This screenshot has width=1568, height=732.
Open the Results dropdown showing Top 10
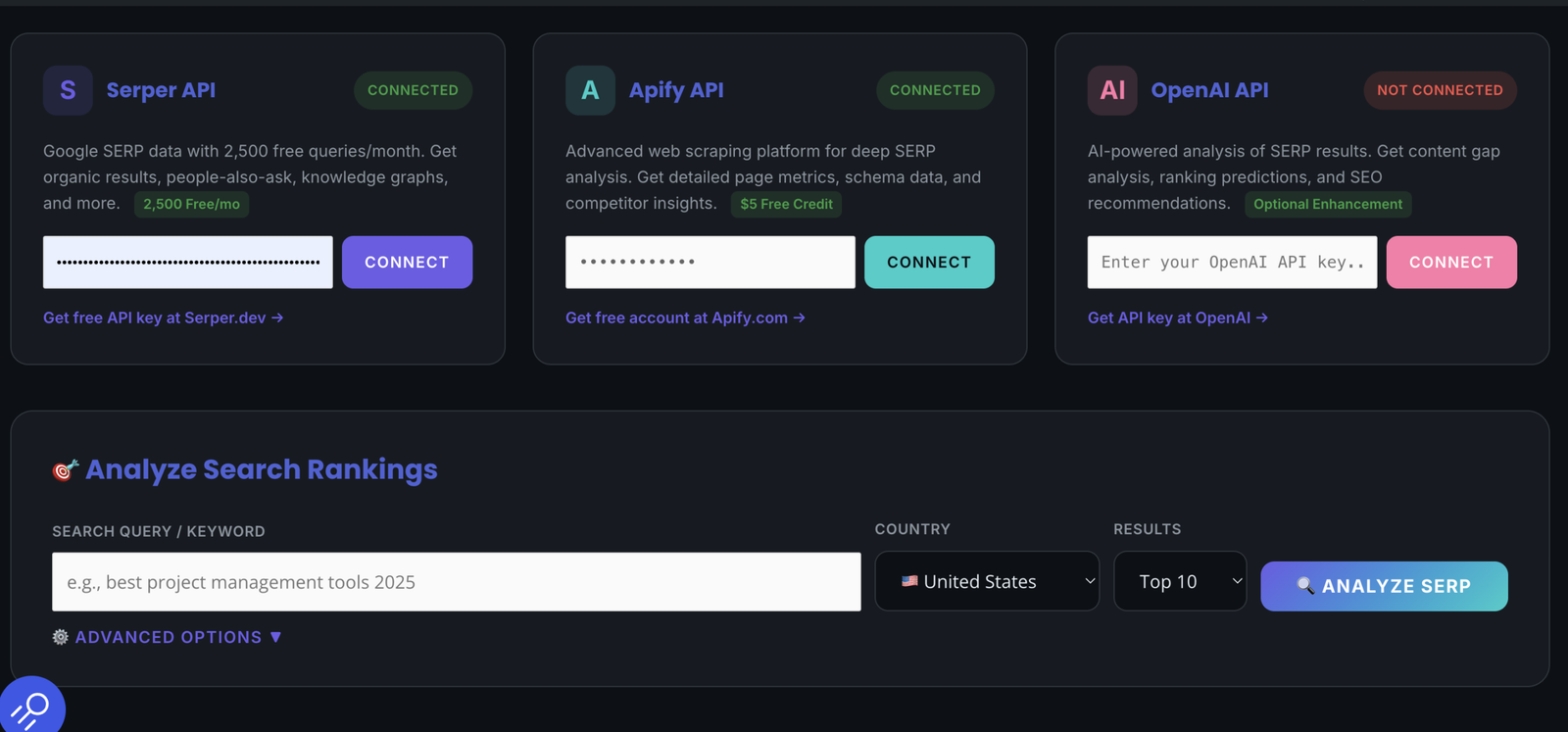(1180, 581)
